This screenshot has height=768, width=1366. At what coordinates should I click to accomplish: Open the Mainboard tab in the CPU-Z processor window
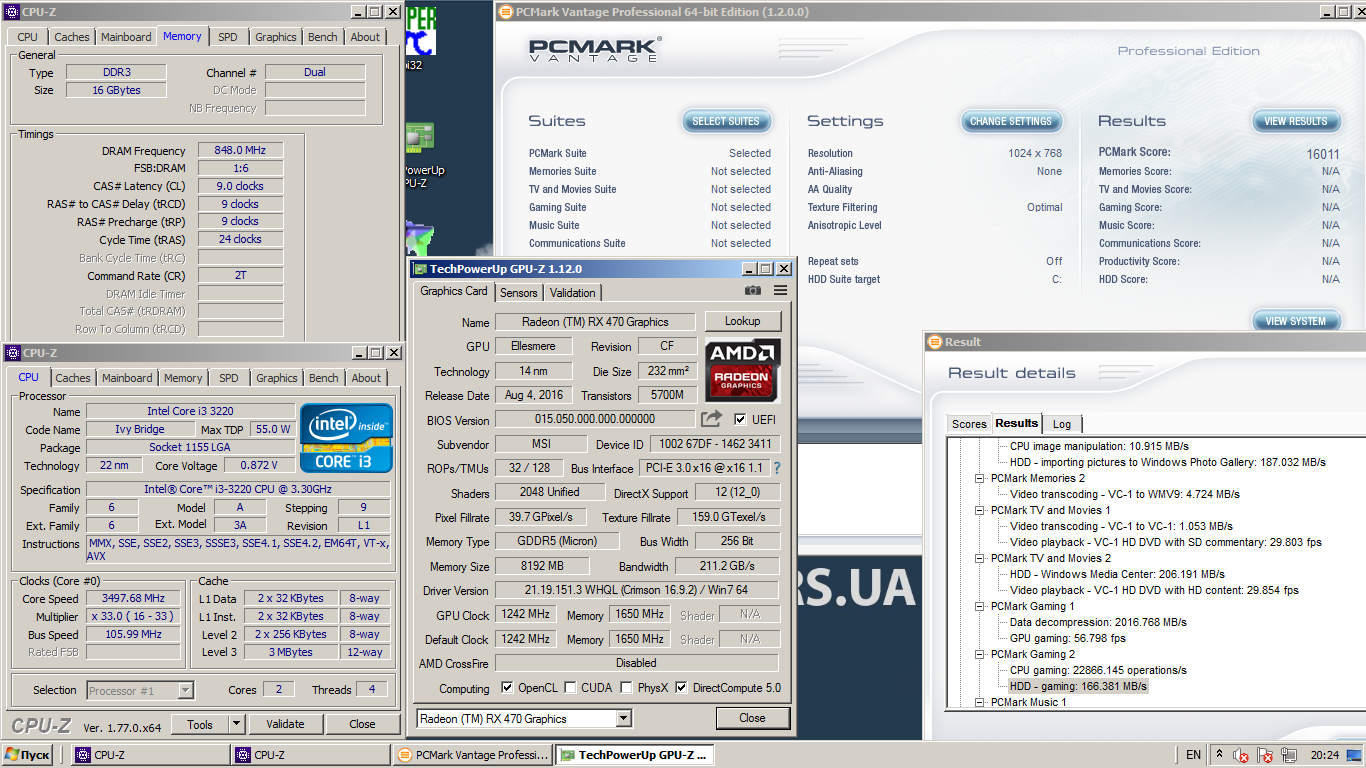click(127, 378)
